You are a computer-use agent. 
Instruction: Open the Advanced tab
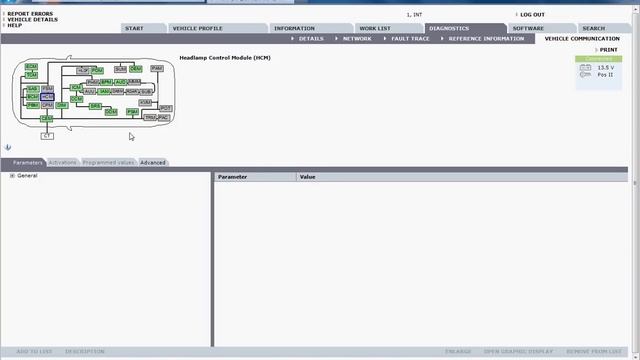click(x=153, y=162)
